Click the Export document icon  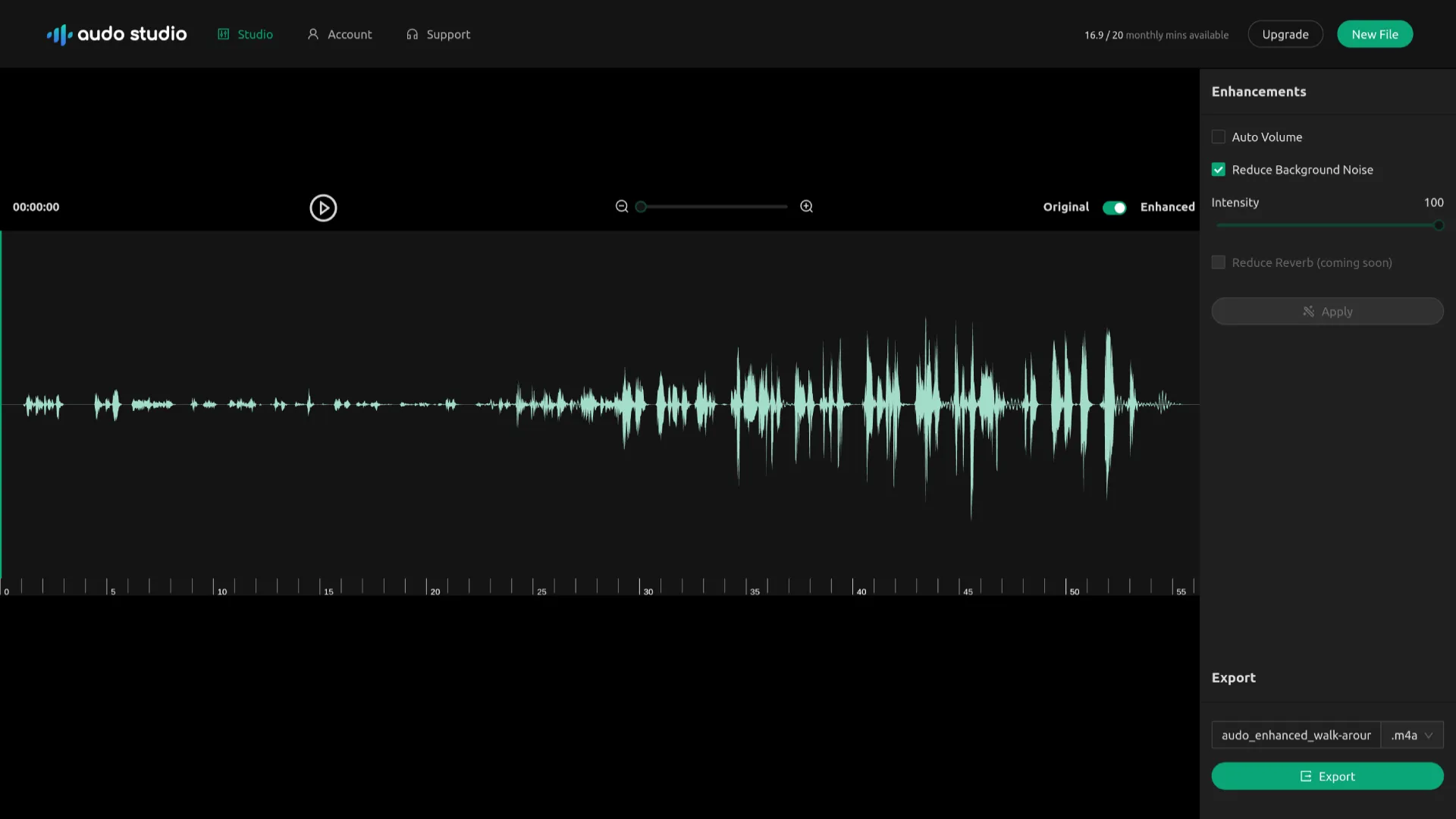click(1305, 776)
